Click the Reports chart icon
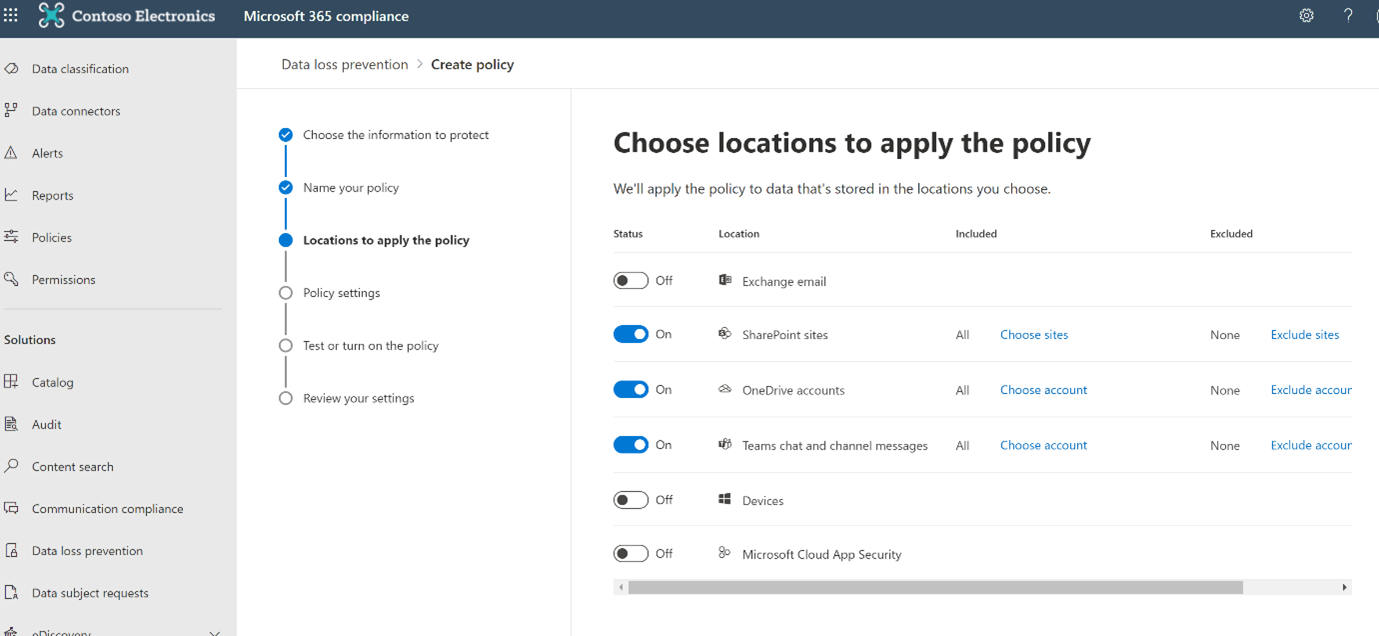This screenshot has width=1379, height=636. (x=11, y=195)
